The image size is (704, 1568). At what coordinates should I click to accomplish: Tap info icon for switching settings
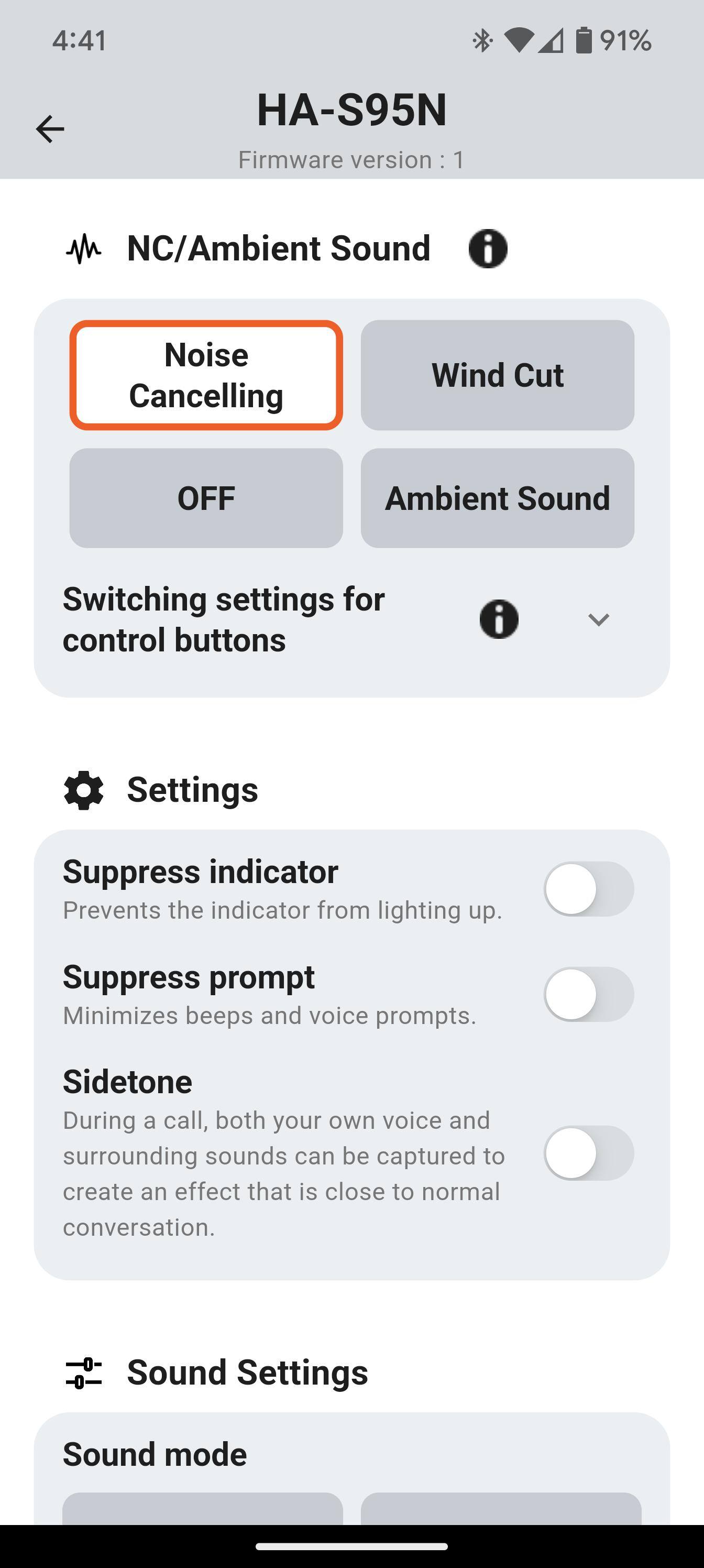click(x=498, y=619)
